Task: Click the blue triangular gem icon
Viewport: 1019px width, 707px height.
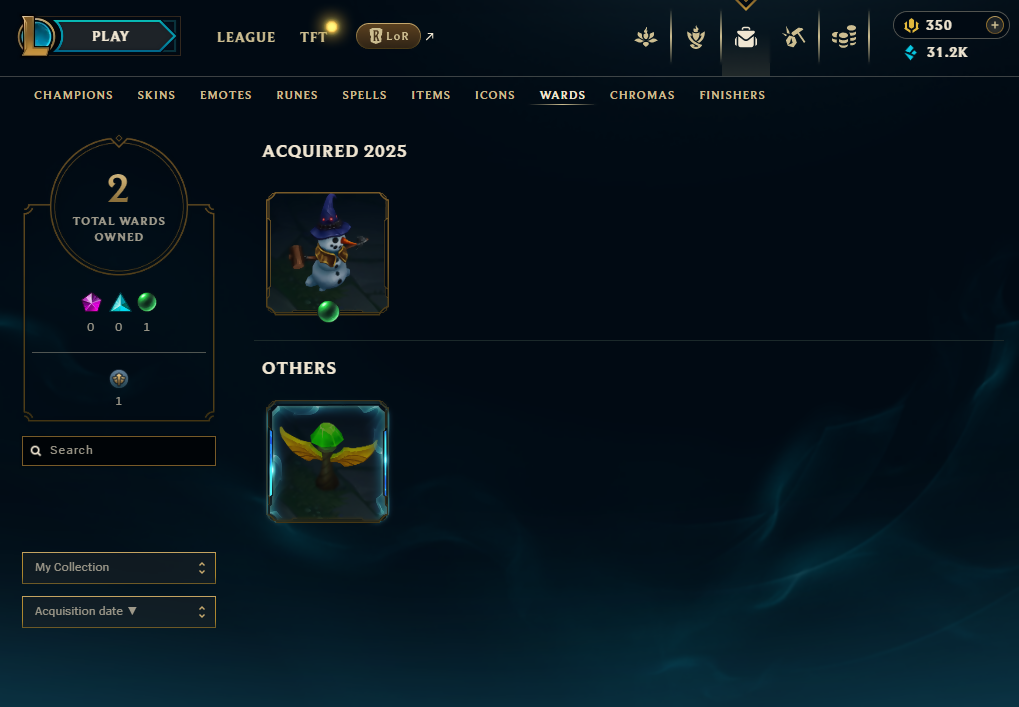Action: tap(120, 302)
